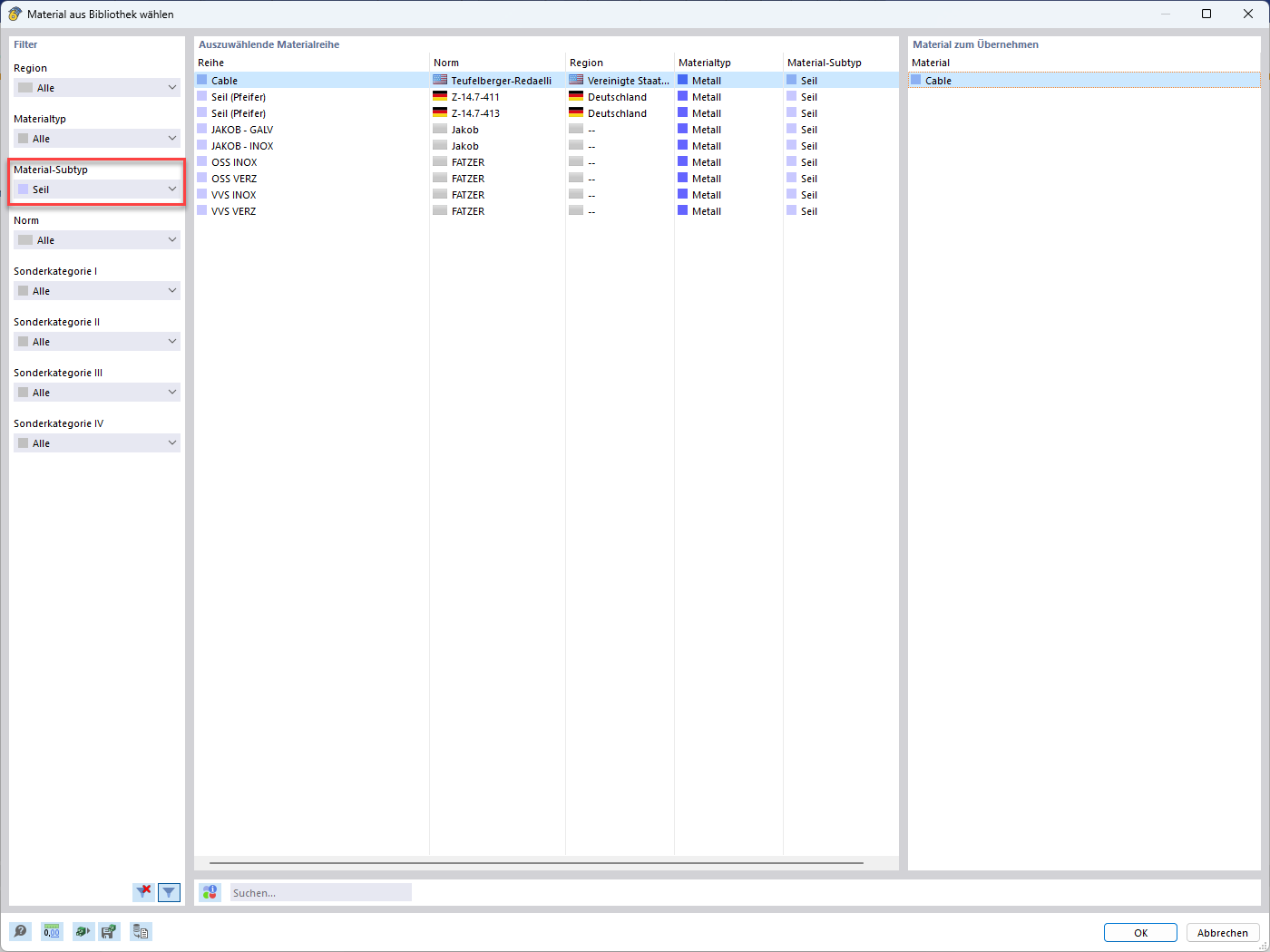The image size is (1270, 952).
Task: Sort by the Region column header in table
Action: (620, 63)
